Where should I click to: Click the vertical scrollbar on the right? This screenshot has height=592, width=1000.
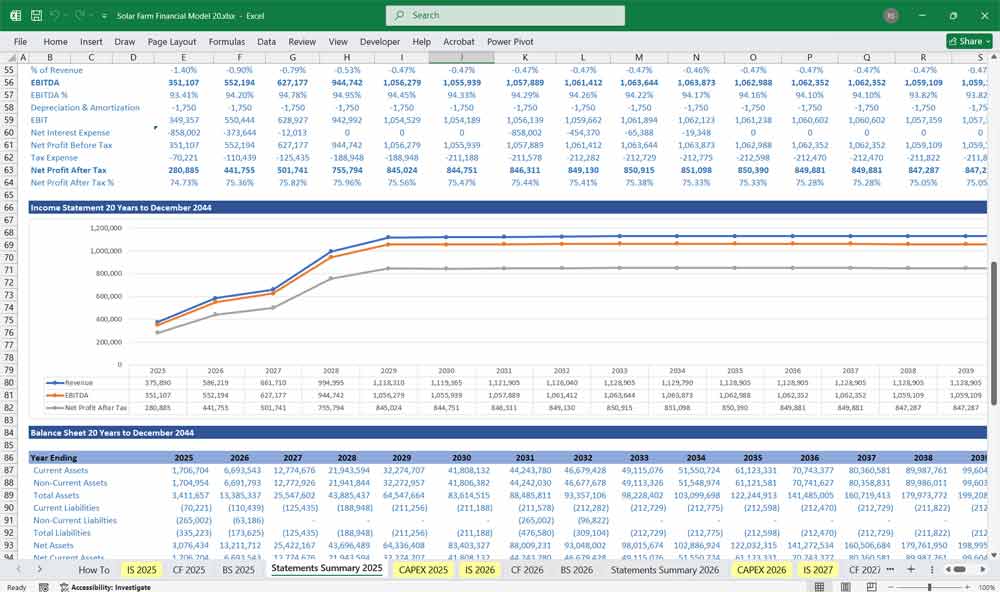(994, 300)
